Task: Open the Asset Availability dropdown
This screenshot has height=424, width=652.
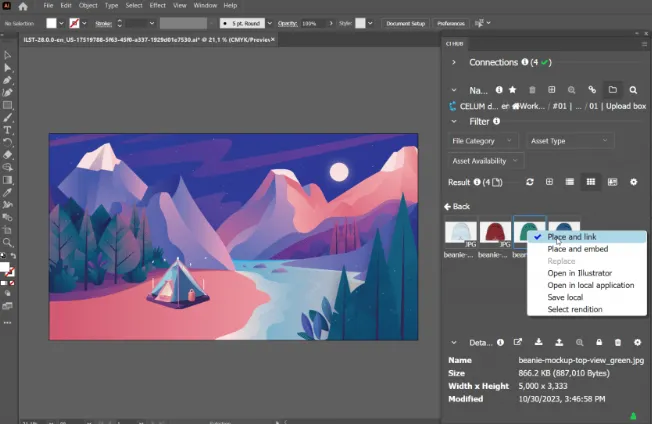Action: click(486, 161)
